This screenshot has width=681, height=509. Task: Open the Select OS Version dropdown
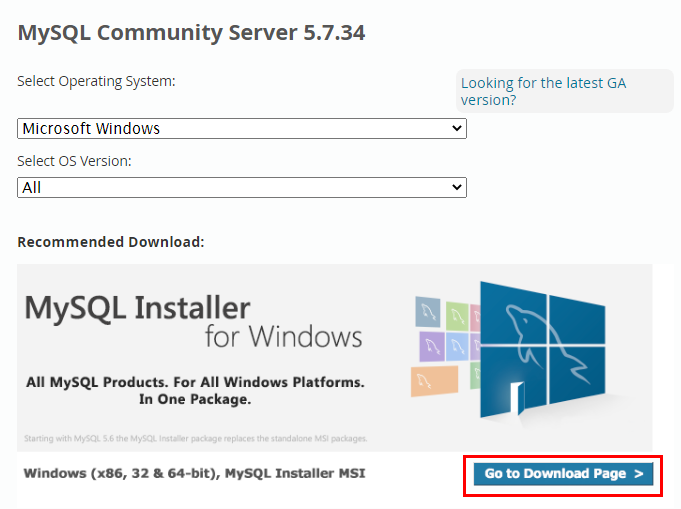coord(242,188)
